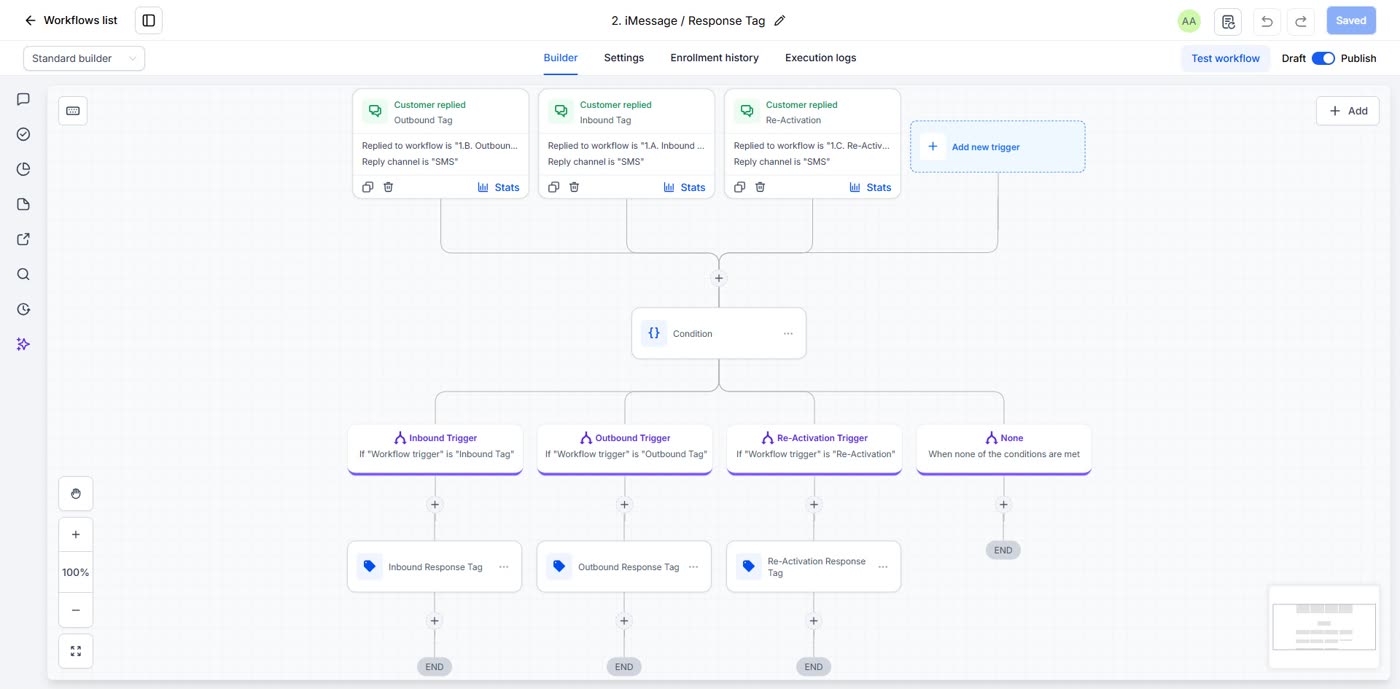Select the Outbound Response Tag action

pyautogui.click(x=624, y=567)
